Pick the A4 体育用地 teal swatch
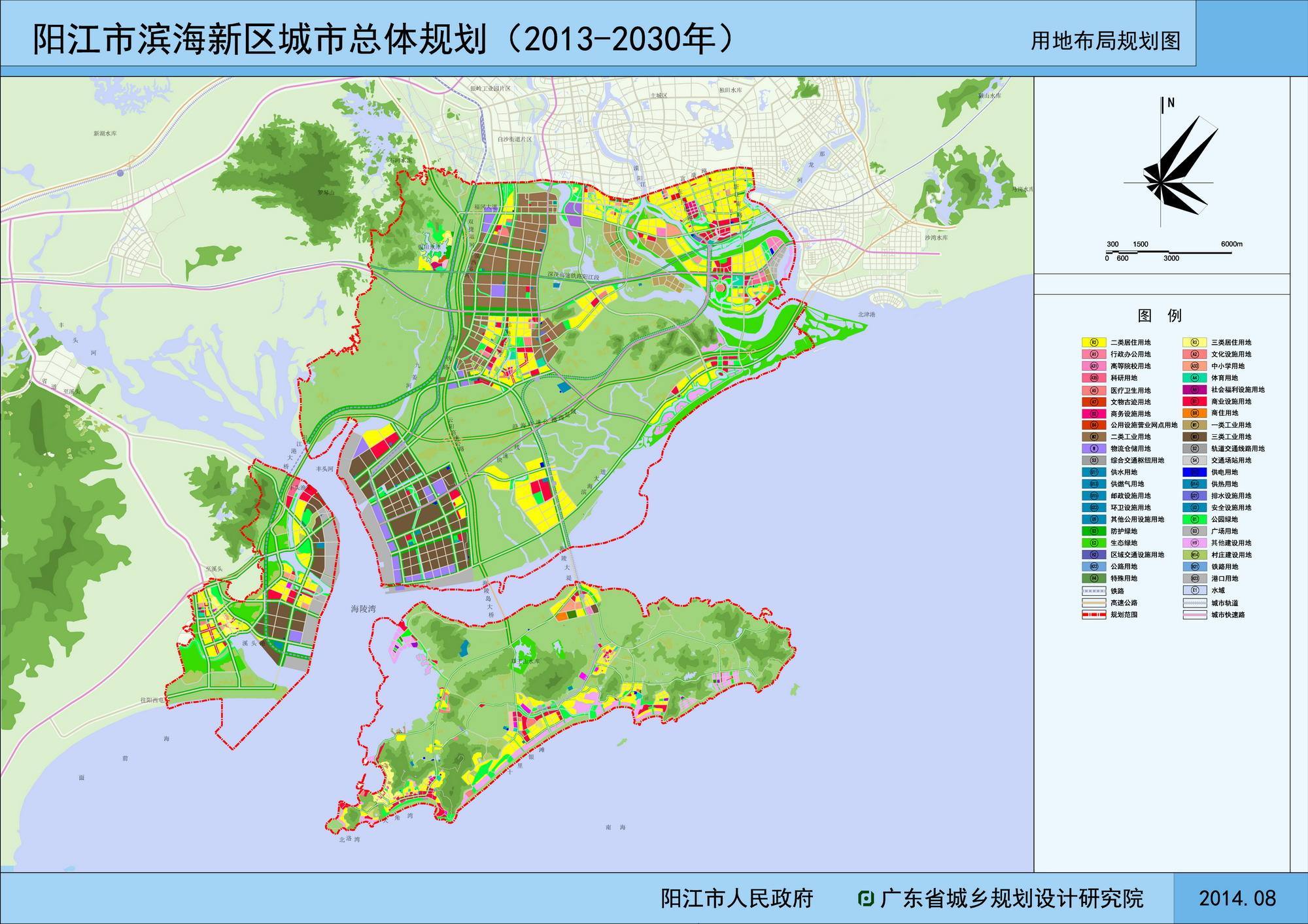Image resolution: width=1308 pixels, height=924 pixels. [1194, 377]
